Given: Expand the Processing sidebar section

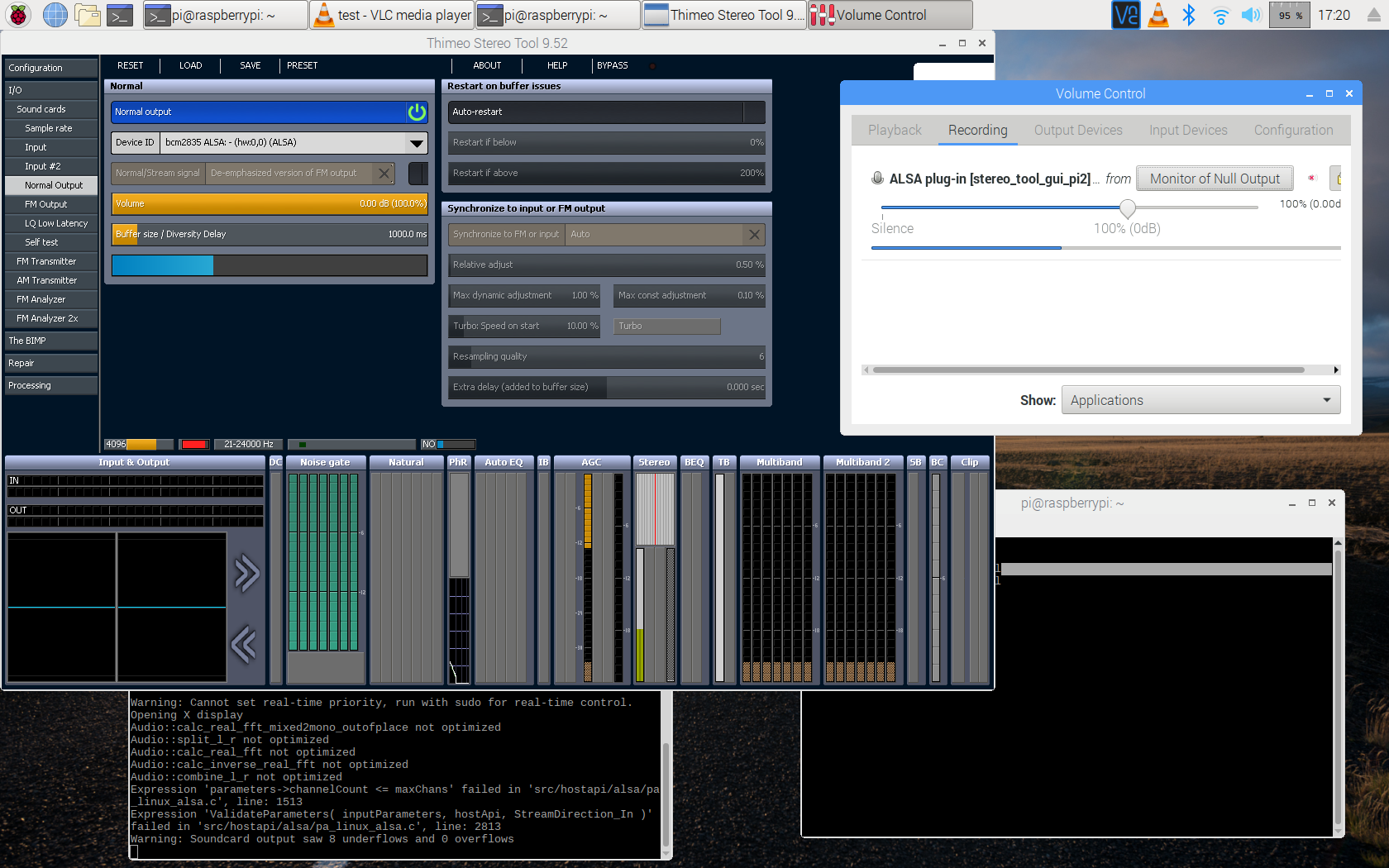Looking at the screenshot, I should click(51, 385).
